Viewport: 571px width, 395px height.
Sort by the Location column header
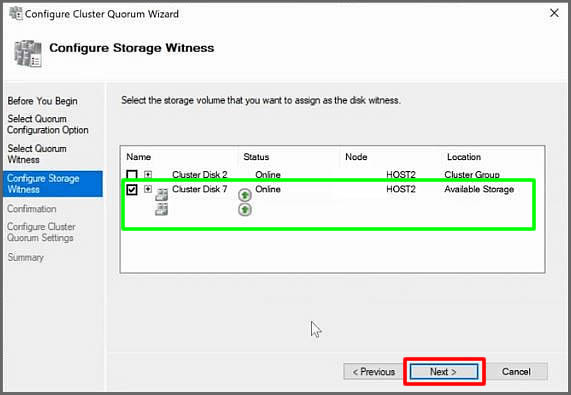point(464,157)
